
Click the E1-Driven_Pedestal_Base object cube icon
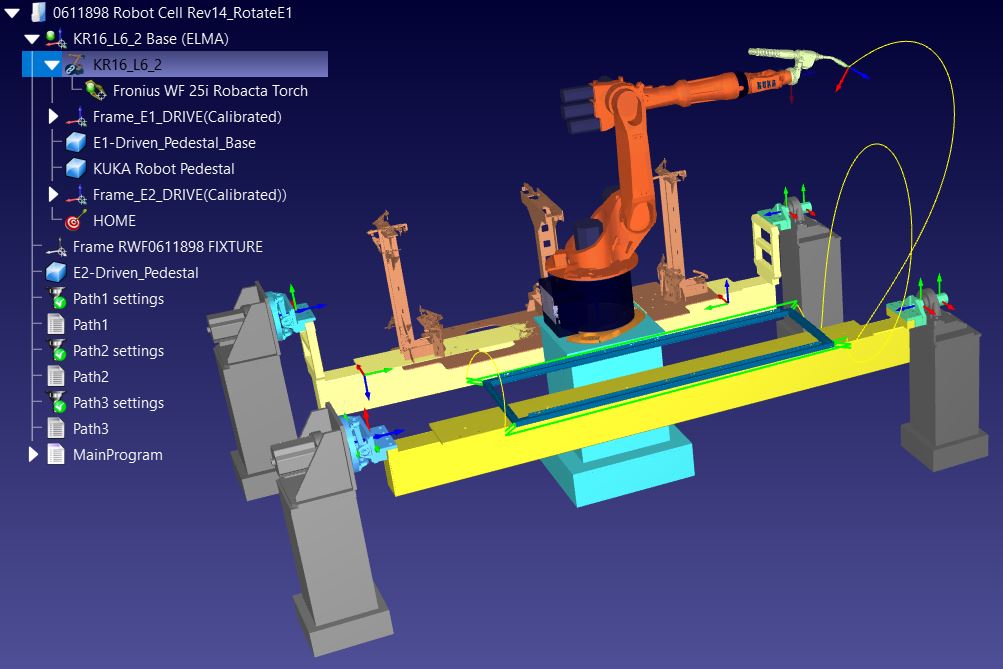(x=76, y=143)
